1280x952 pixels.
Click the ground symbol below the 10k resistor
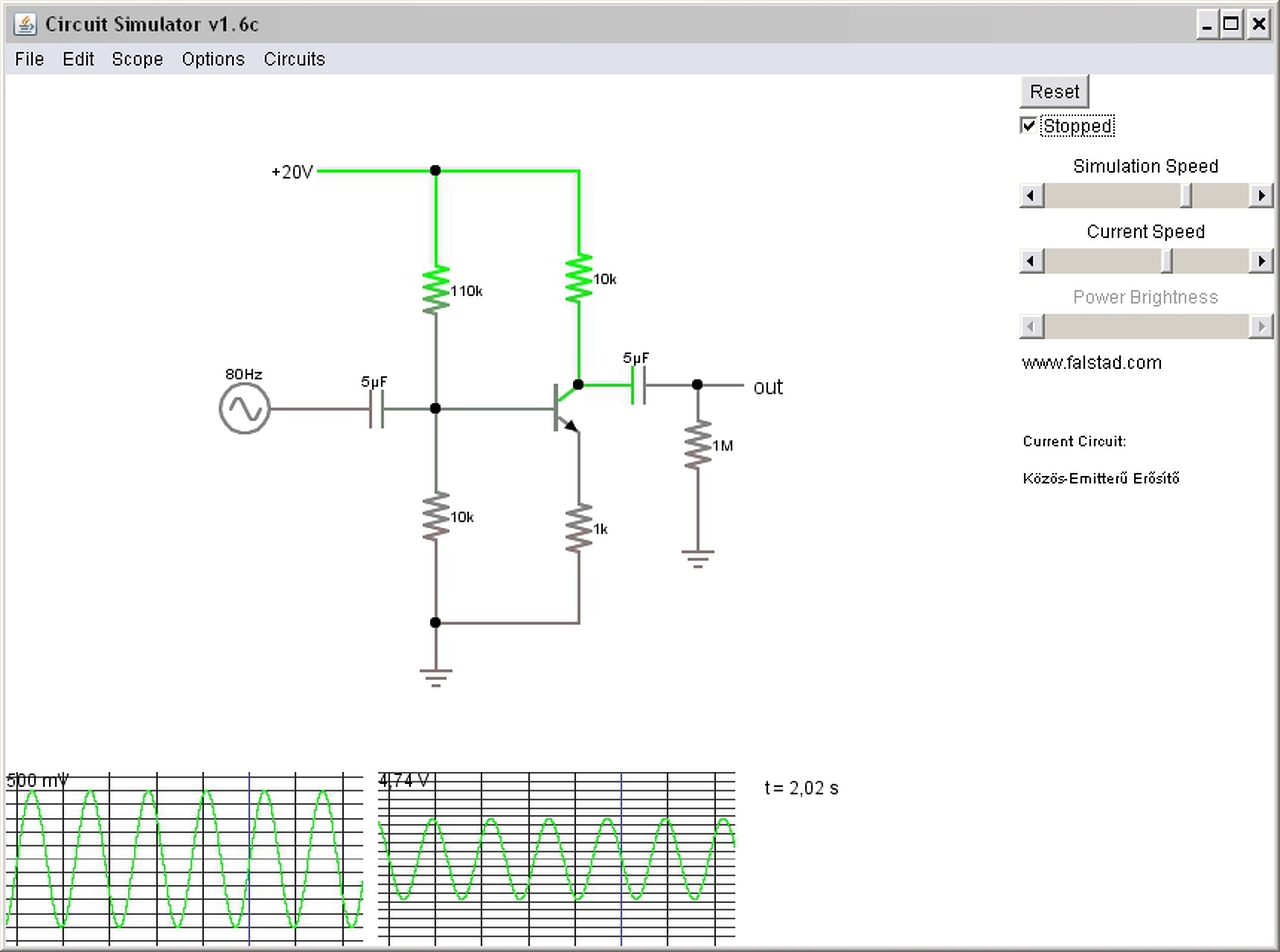435,677
